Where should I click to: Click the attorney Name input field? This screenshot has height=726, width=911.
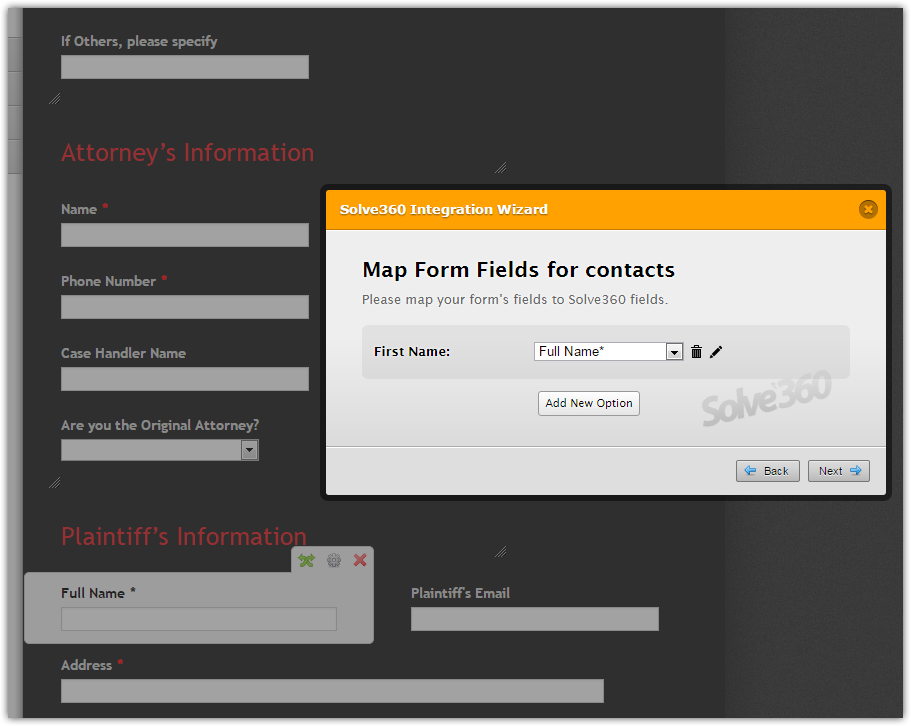pos(185,235)
